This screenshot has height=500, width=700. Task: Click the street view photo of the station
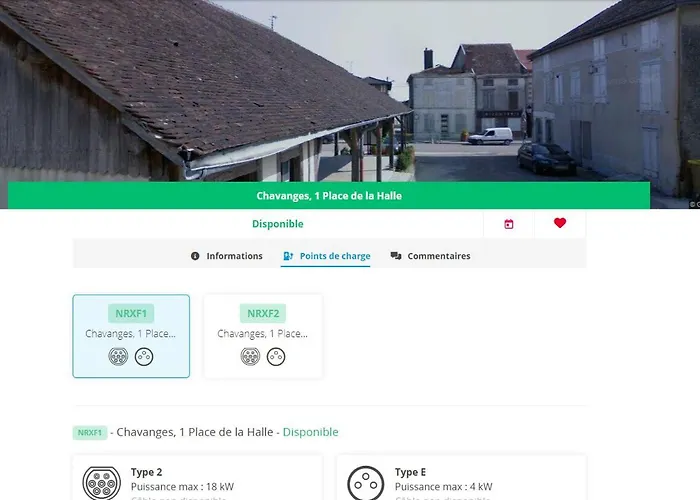point(350,91)
